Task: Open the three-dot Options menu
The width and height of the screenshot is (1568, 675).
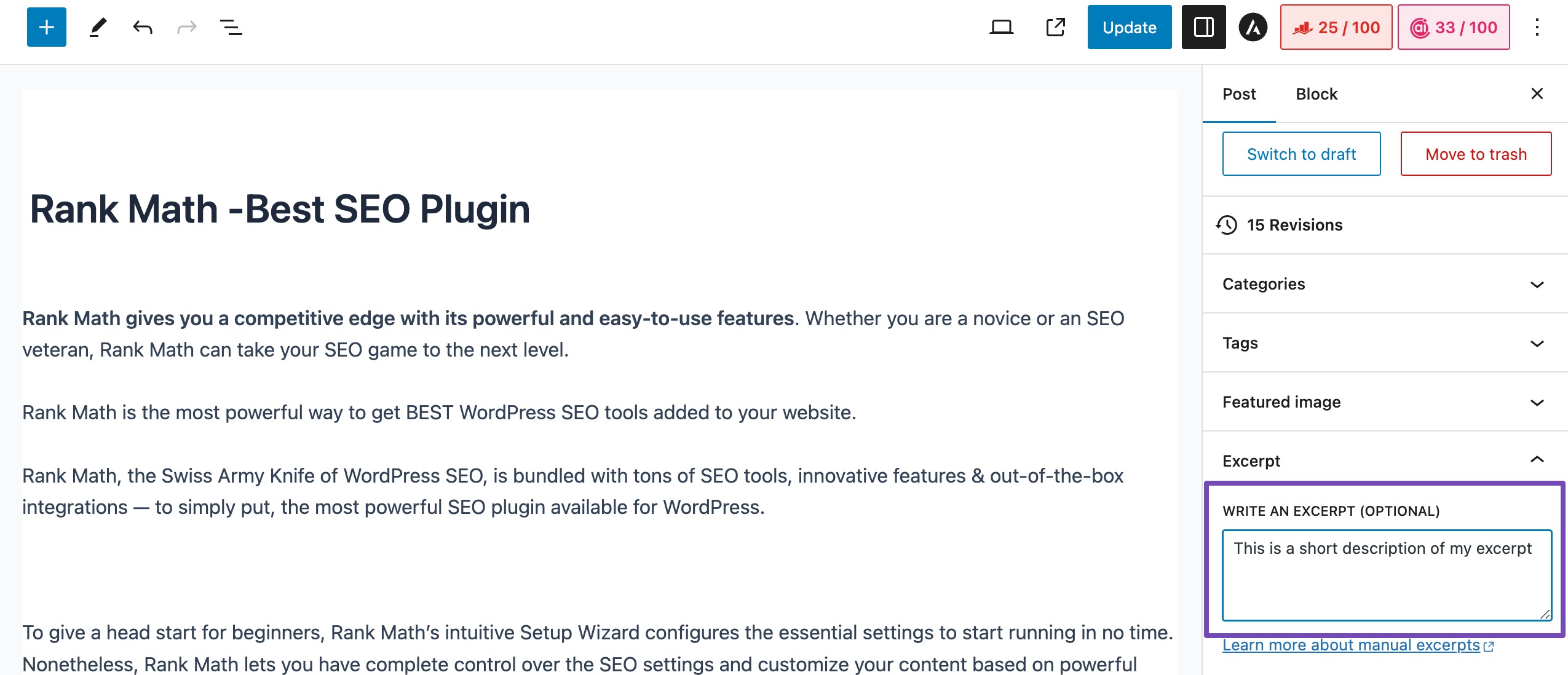Action: pyautogui.click(x=1537, y=27)
